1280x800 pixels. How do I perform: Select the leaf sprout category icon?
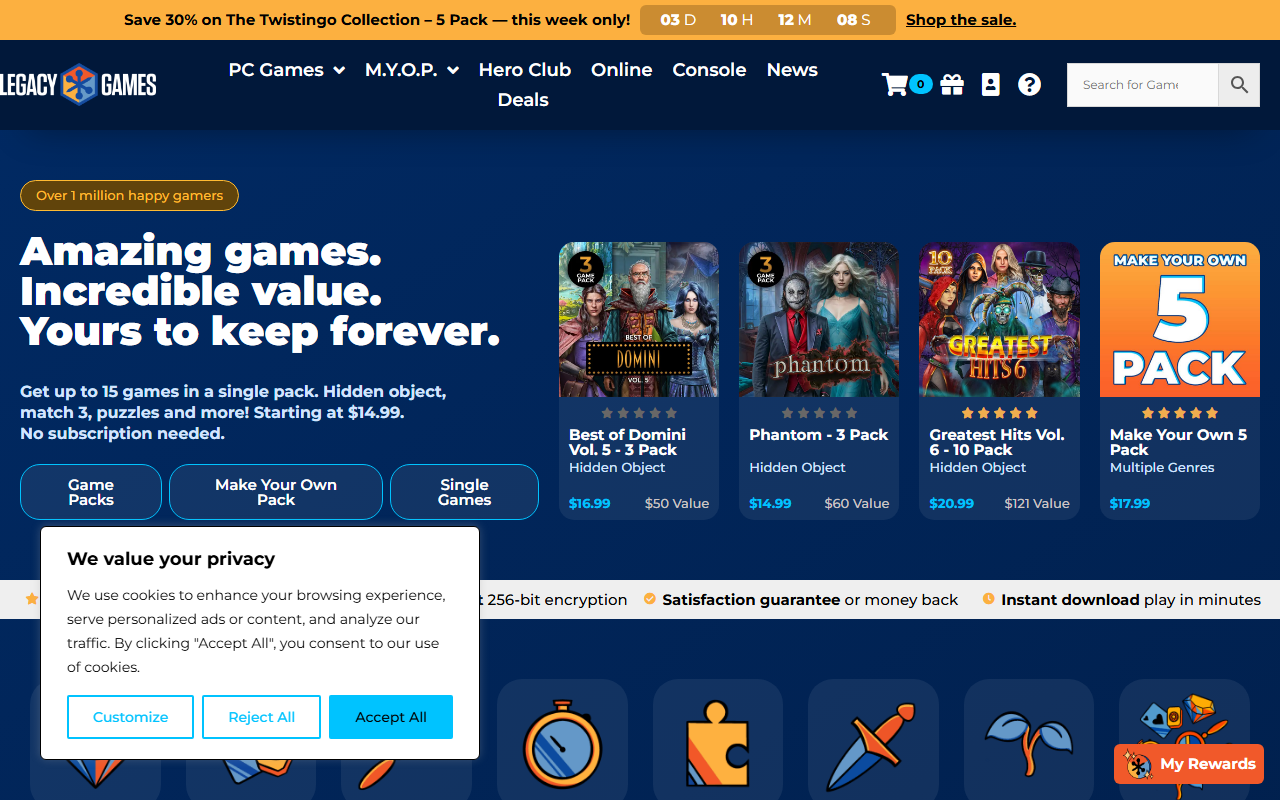pos(1029,742)
